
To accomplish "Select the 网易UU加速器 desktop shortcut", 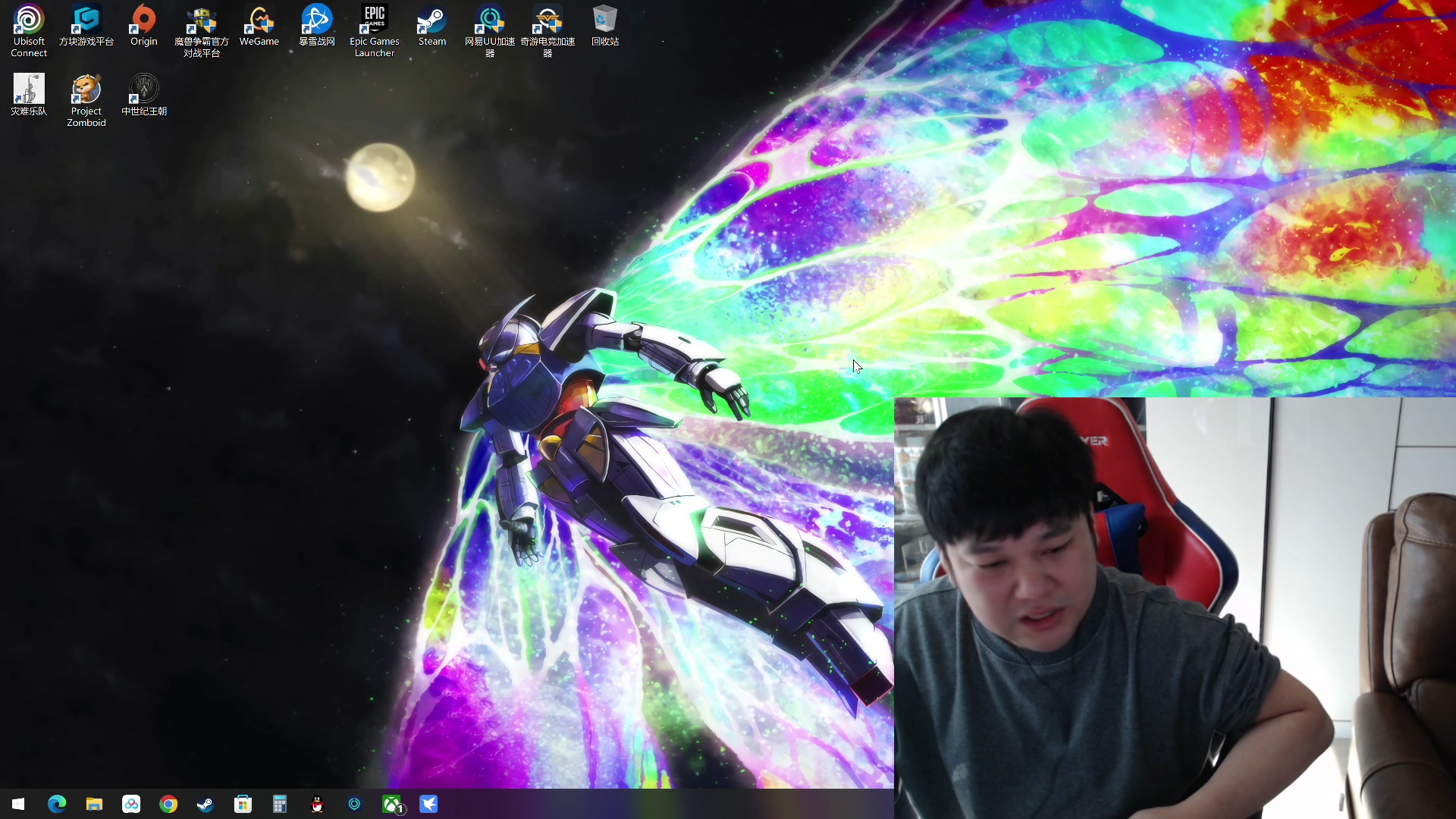I will pos(490,30).
